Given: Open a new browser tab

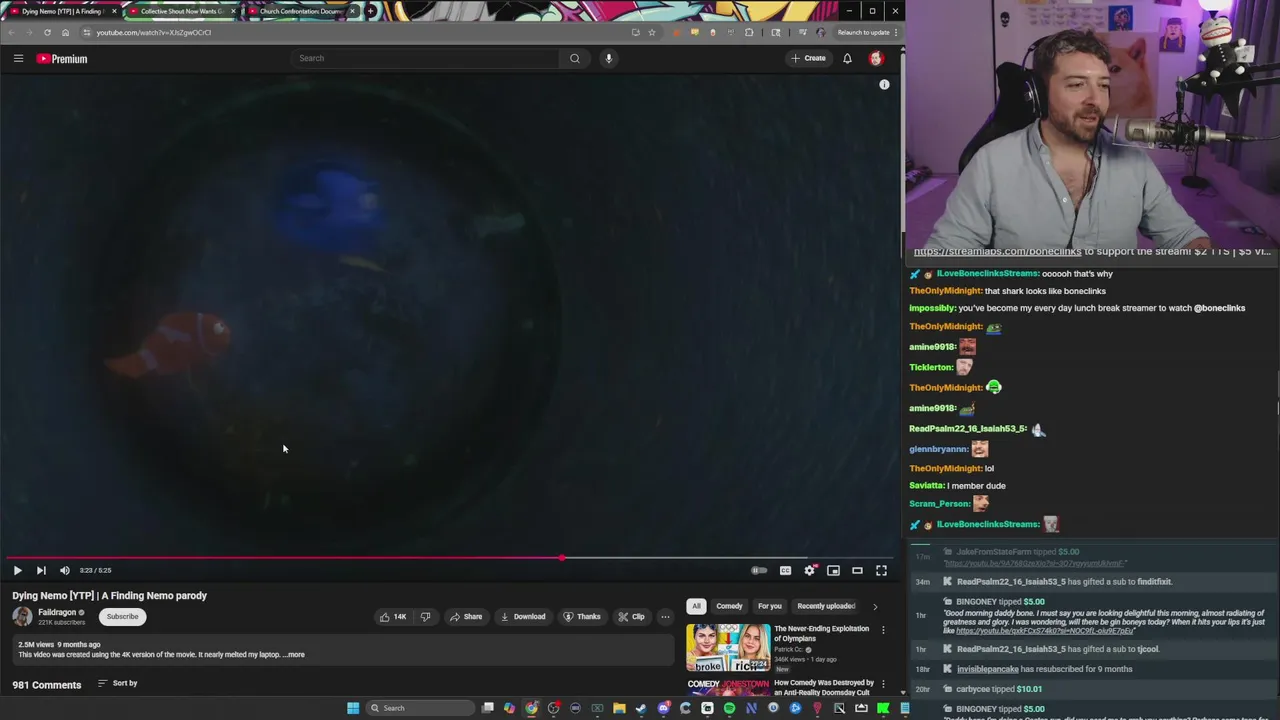Looking at the screenshot, I should pyautogui.click(x=371, y=11).
